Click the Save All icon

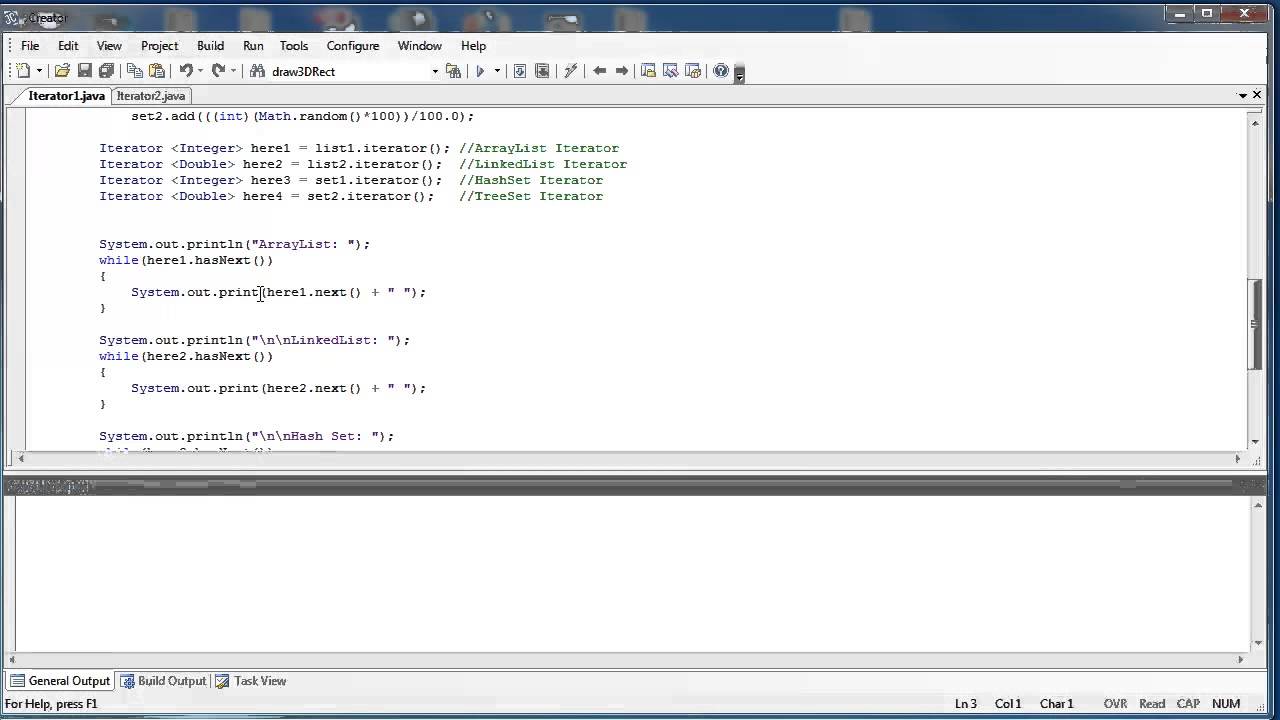(106, 71)
